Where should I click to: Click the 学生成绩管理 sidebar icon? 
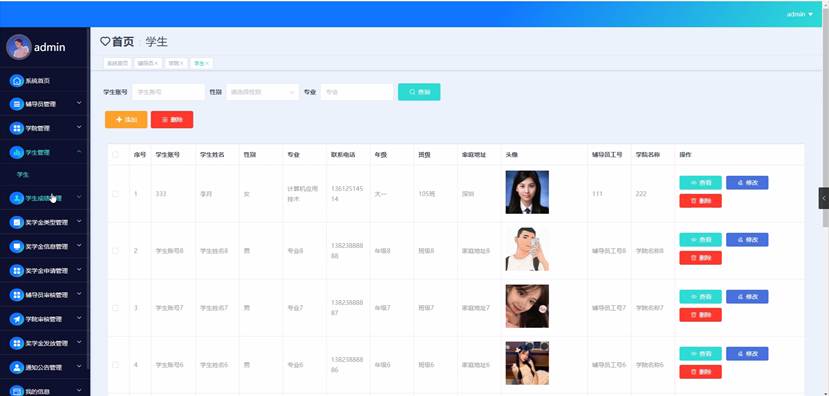pyautogui.click(x=17, y=198)
